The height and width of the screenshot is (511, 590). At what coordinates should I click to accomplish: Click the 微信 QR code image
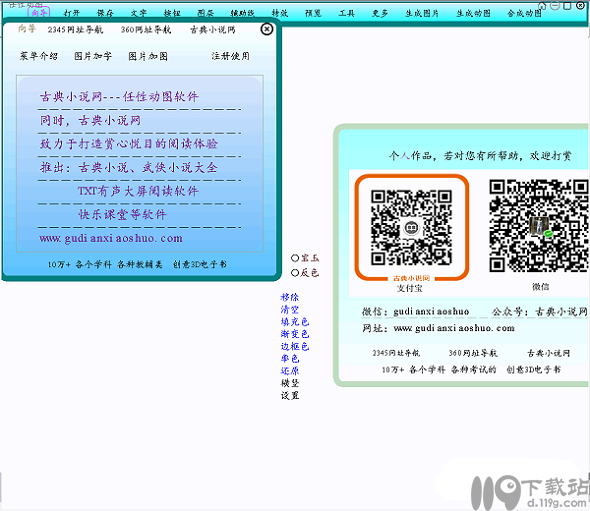pos(539,225)
